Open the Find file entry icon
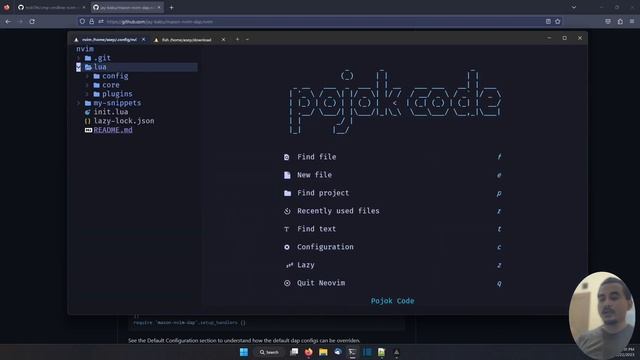 pos(287,157)
